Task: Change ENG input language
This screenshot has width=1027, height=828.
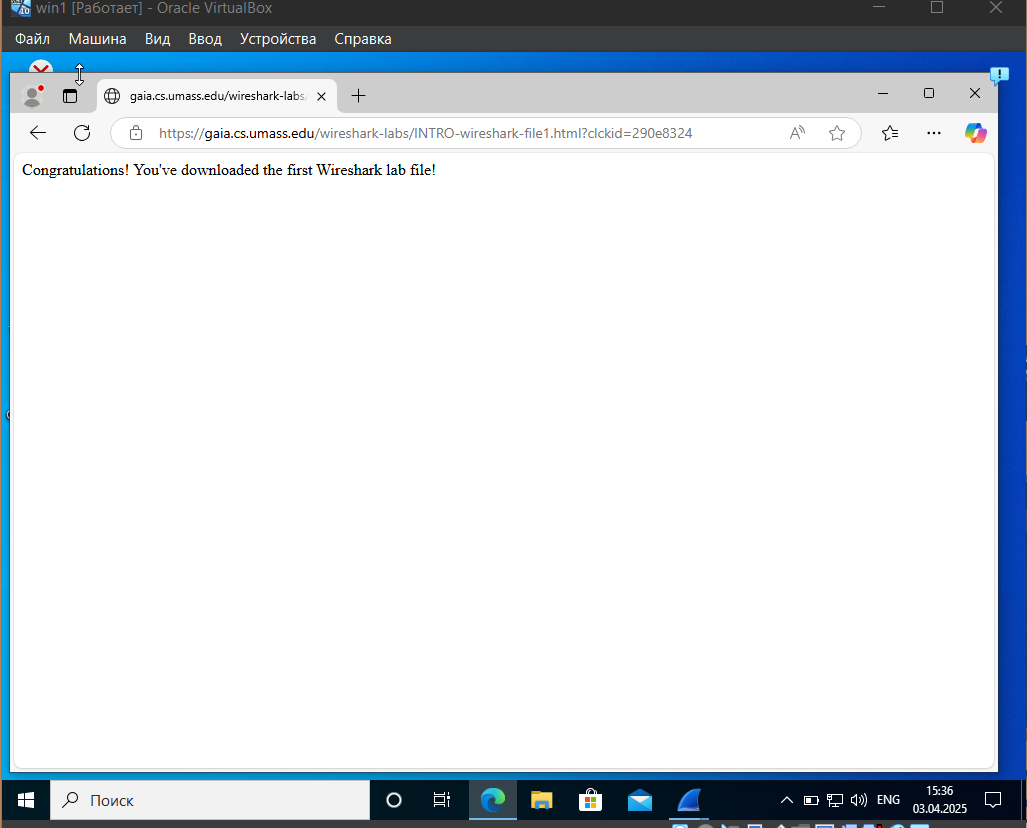Action: (x=888, y=800)
